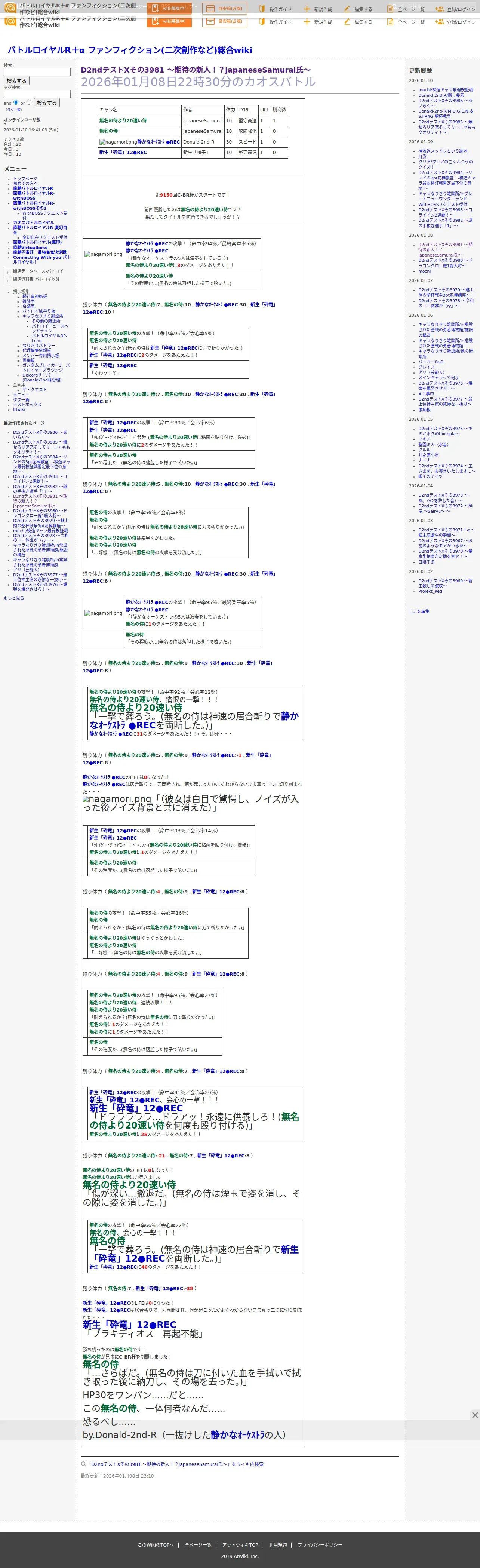This screenshot has width=480, height=1568.
Task: Open the 代理編集依頼板 link
Action: tap(37, 350)
